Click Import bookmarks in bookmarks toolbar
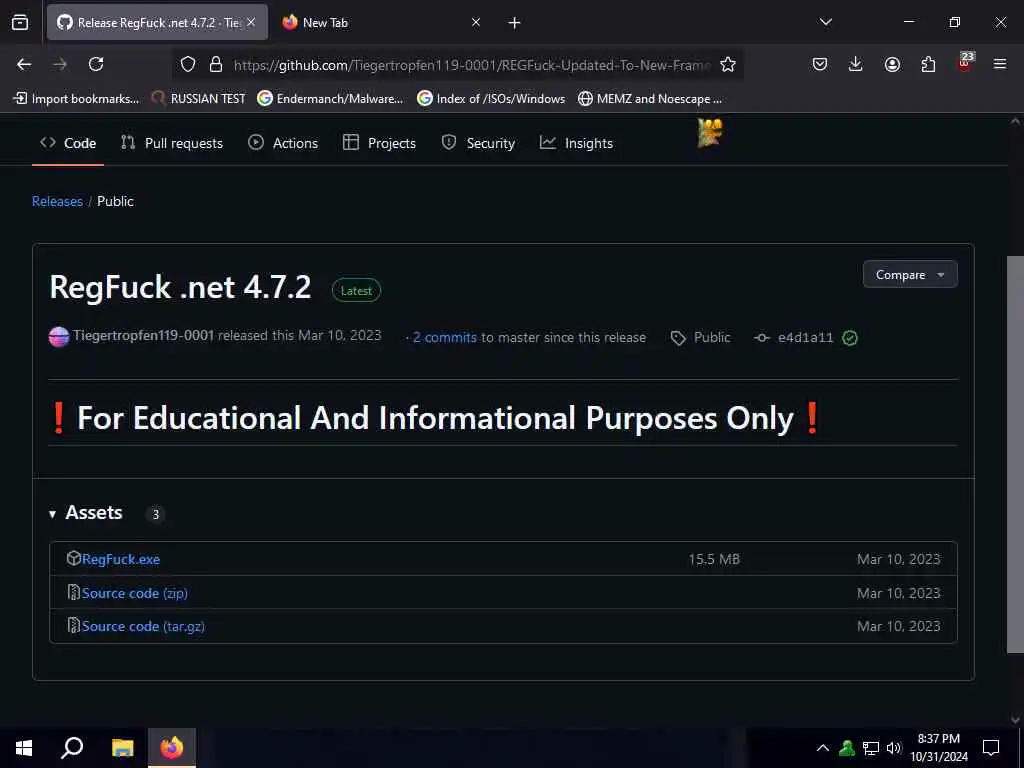 coord(76,99)
